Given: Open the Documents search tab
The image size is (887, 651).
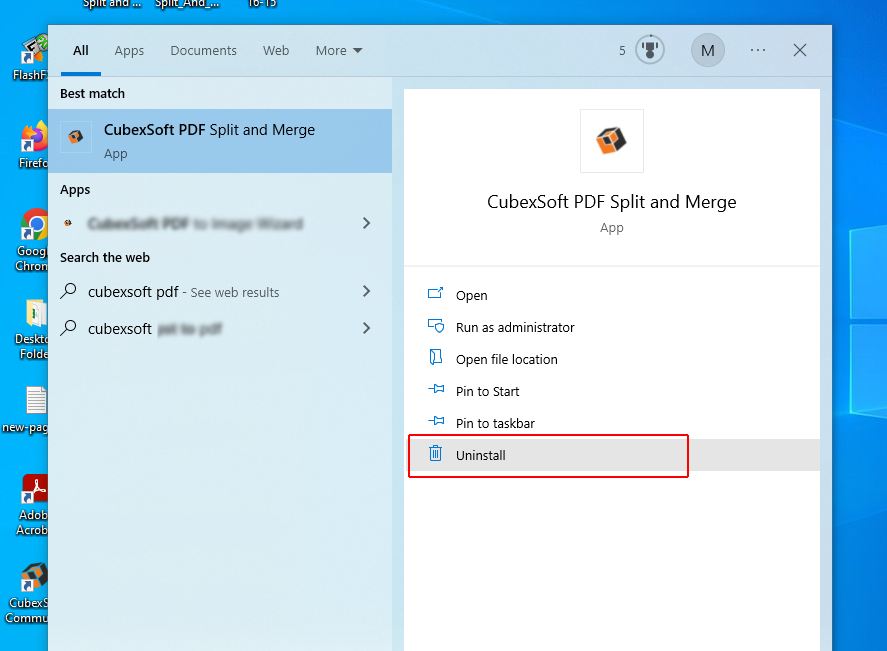Looking at the screenshot, I should click(204, 50).
